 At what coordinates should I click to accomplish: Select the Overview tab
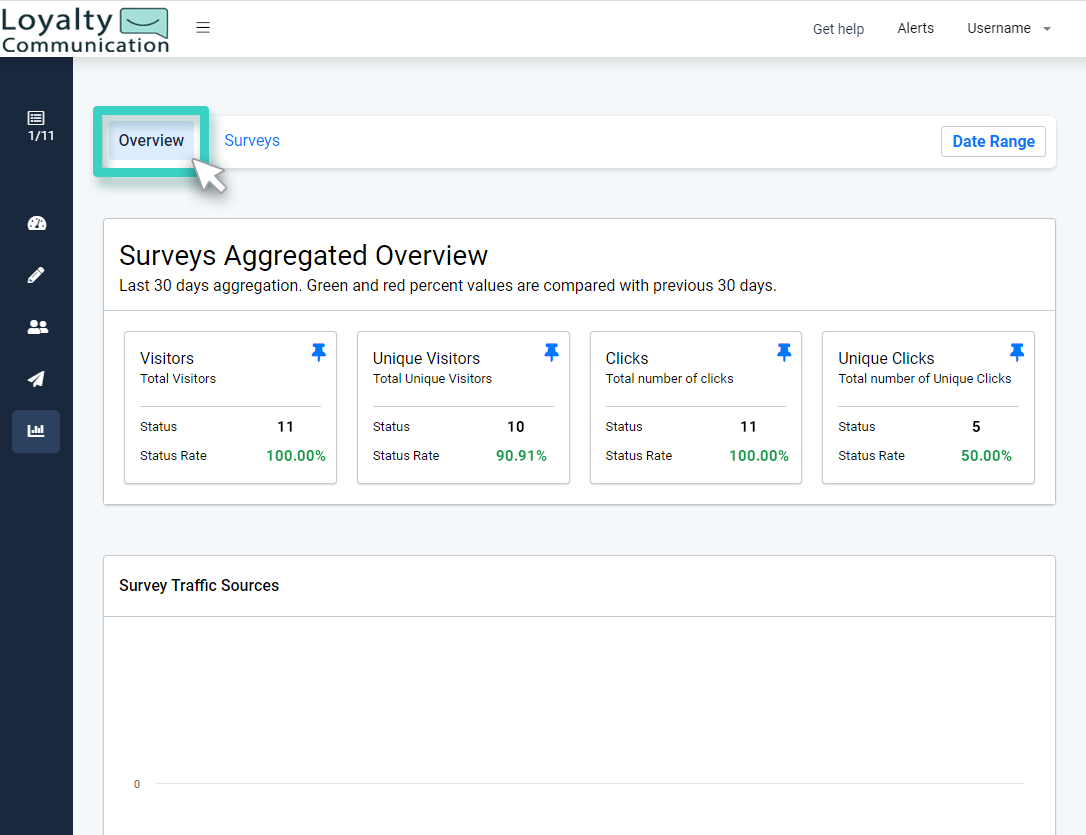[x=151, y=140]
